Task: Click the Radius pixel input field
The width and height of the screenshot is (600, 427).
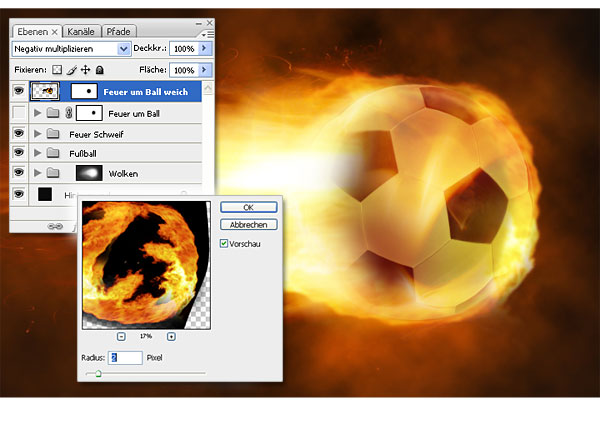Action: tap(126, 358)
